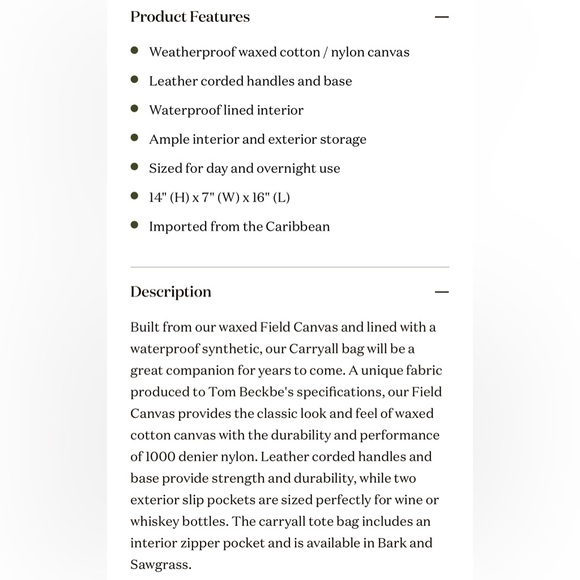Click the bullet dot beside Weatherproof waxed cotton
Viewport: 580px width, 580px height.
135,50
